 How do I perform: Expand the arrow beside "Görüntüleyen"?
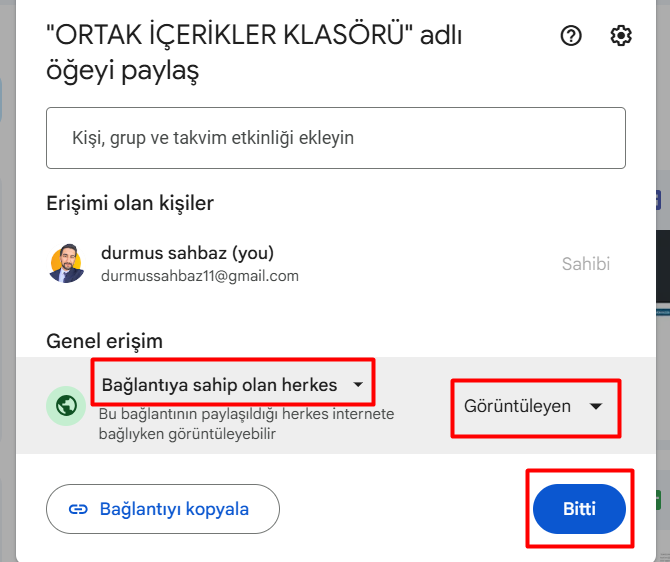pyautogui.click(x=596, y=406)
